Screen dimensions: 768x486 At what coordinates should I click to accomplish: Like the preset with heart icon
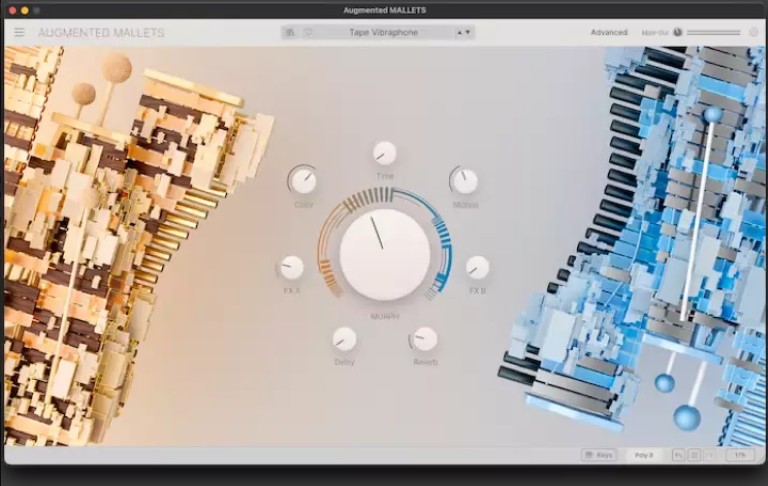tap(308, 32)
